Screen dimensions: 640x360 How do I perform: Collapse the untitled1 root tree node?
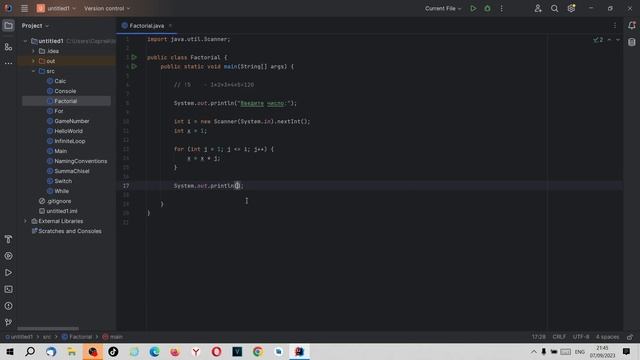point(25,41)
